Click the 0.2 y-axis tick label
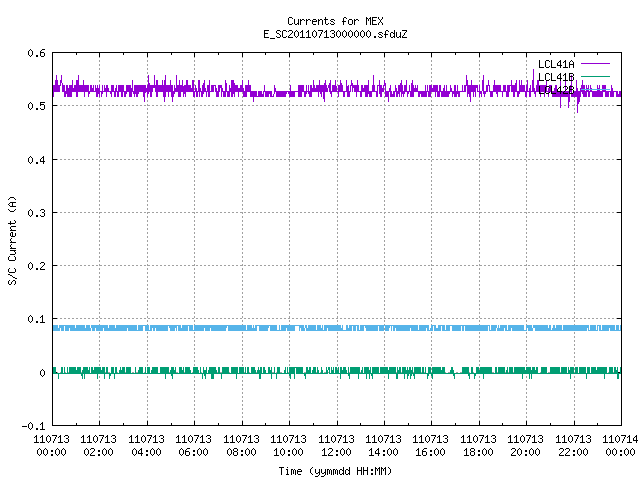640x480 pixels. [36, 266]
